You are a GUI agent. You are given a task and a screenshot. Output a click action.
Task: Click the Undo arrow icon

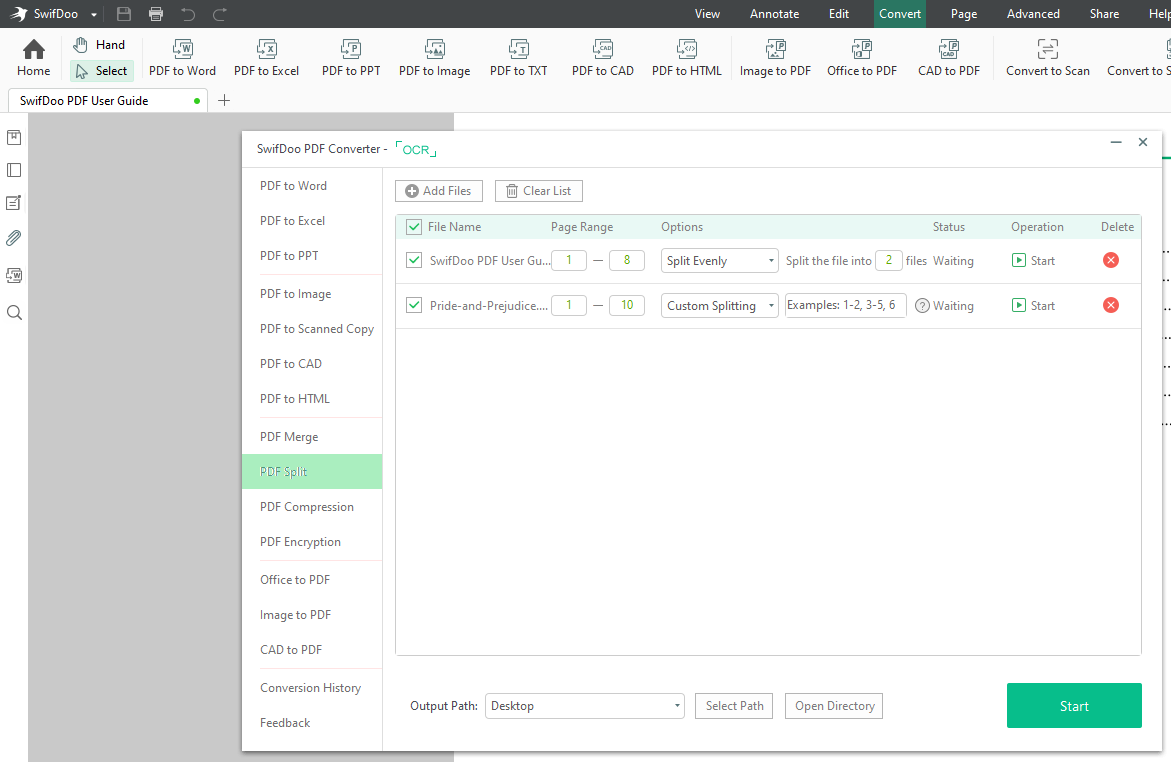[188, 13]
